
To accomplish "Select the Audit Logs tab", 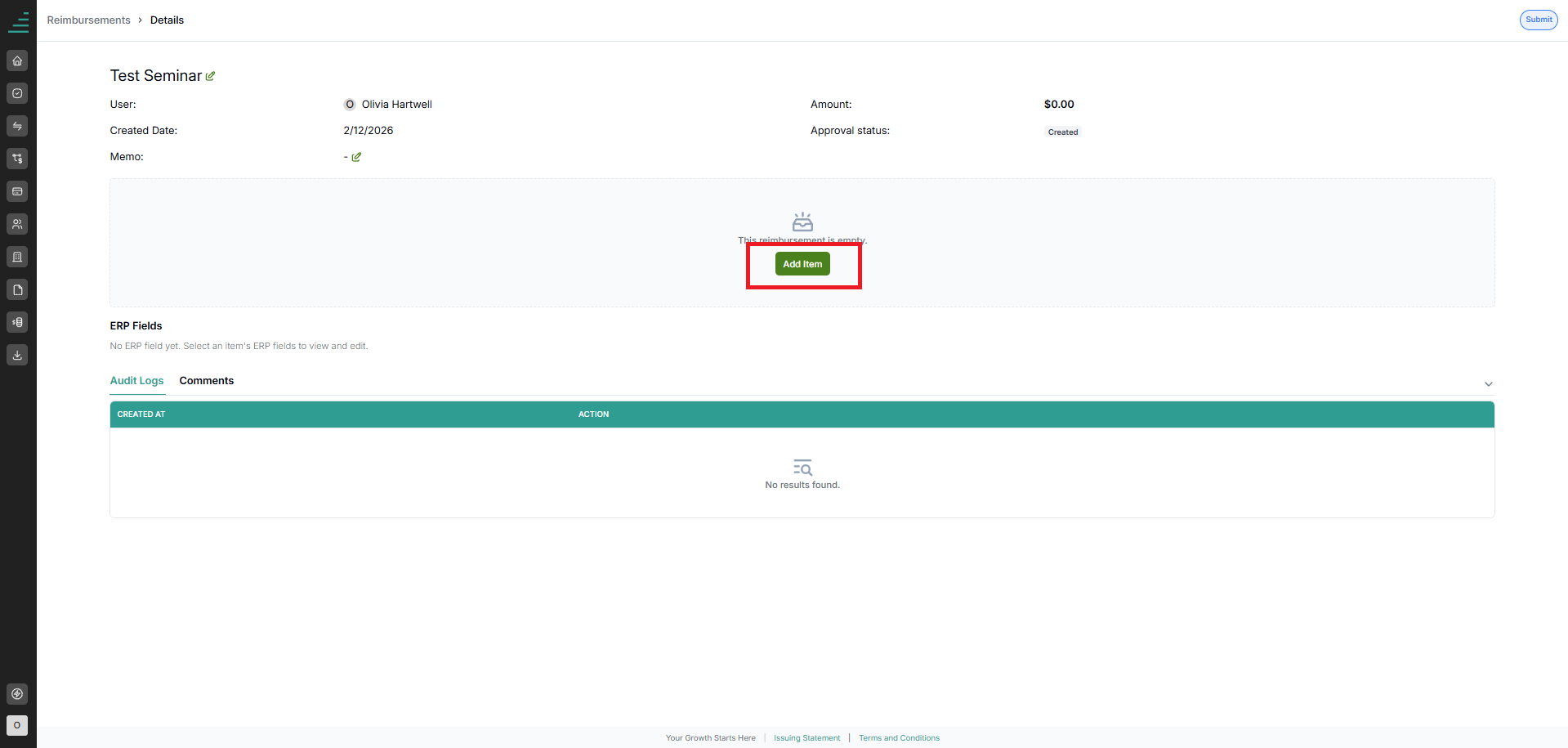I will click(x=137, y=381).
